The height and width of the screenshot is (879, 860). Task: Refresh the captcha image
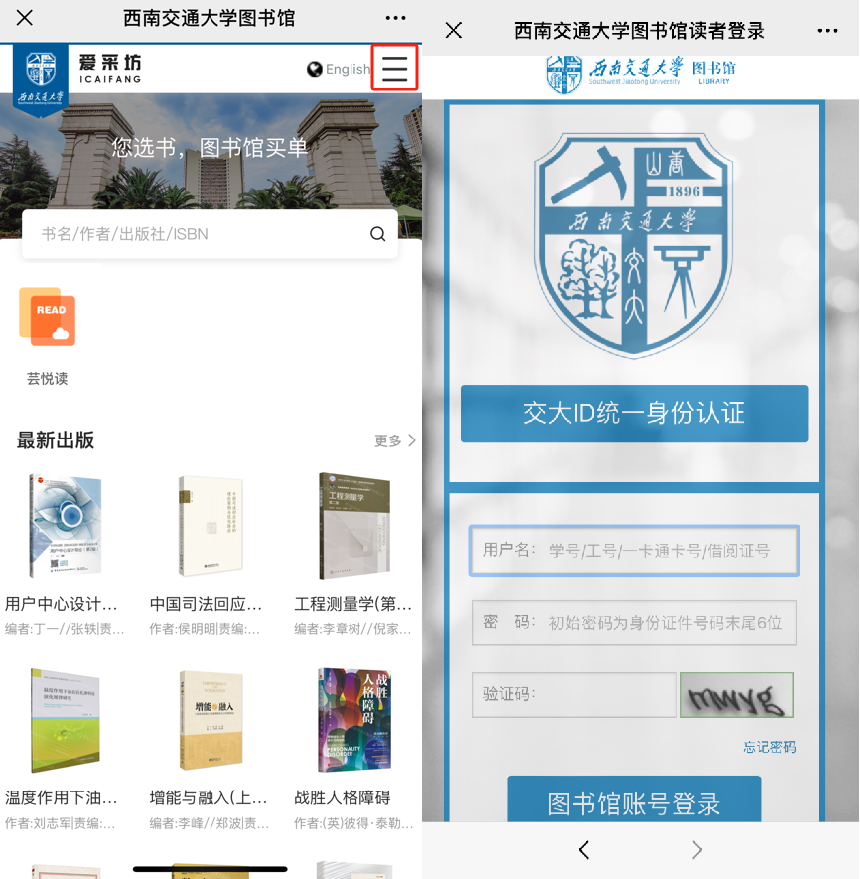(x=736, y=694)
